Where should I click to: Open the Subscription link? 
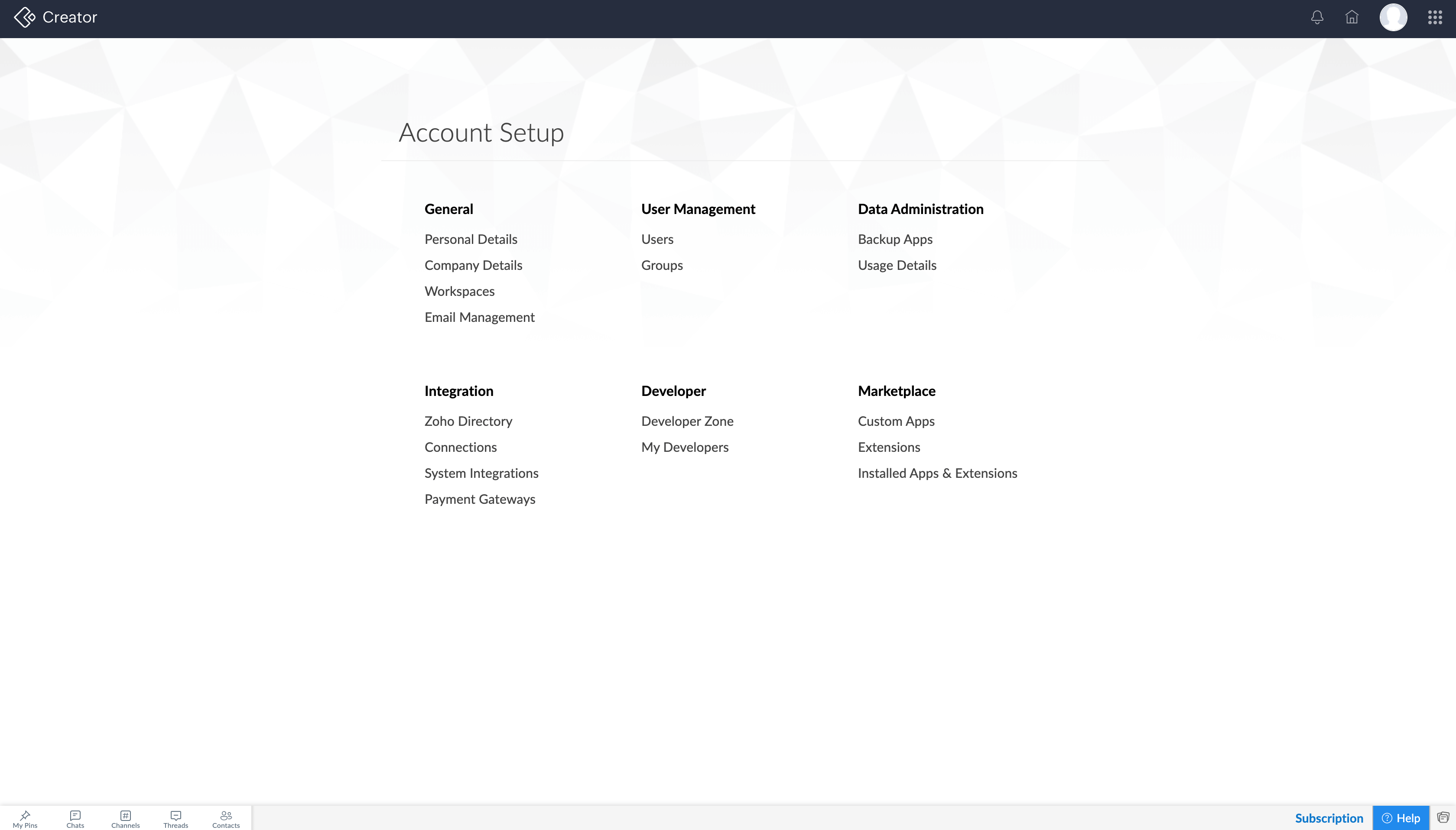click(x=1329, y=818)
